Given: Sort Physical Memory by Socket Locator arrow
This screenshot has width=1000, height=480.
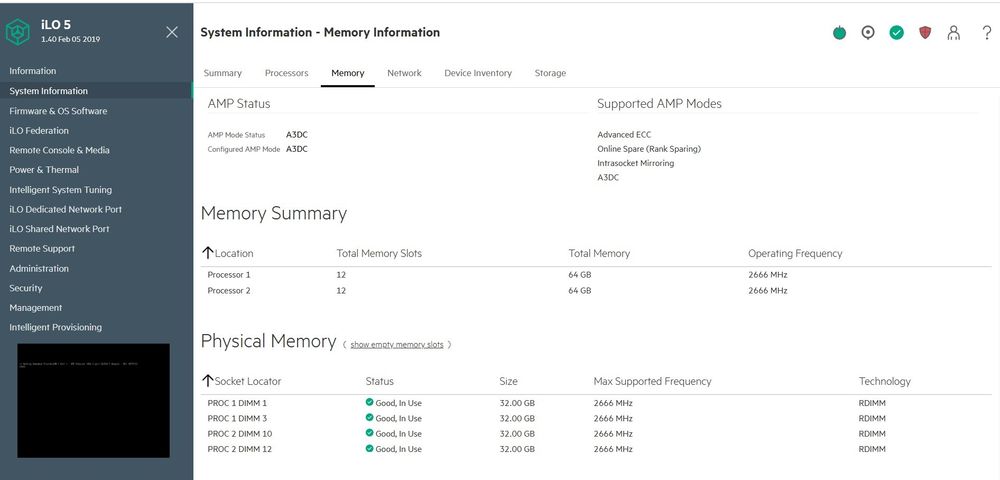Looking at the screenshot, I should pos(207,381).
